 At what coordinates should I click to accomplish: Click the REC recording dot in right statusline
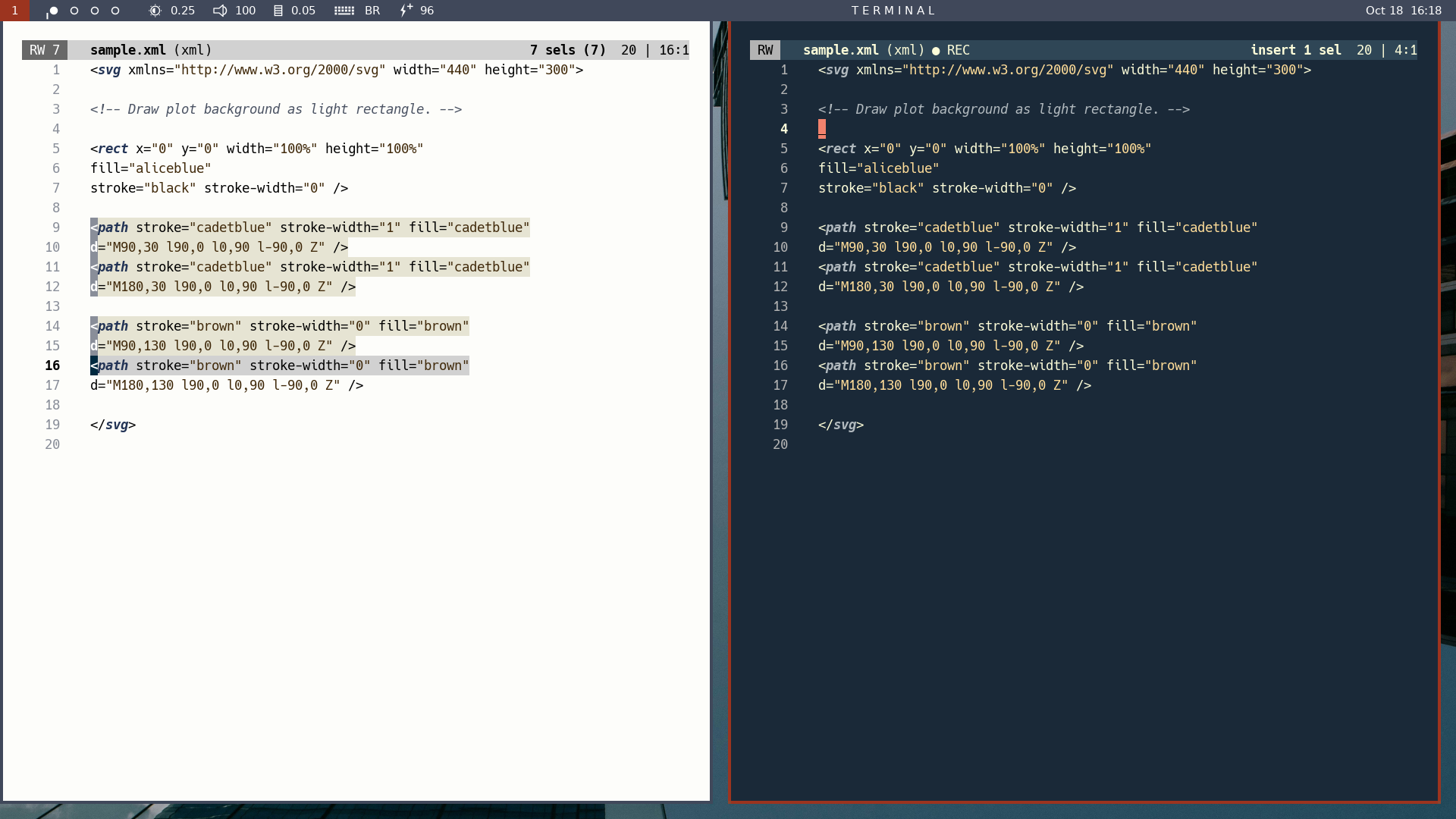point(936,51)
